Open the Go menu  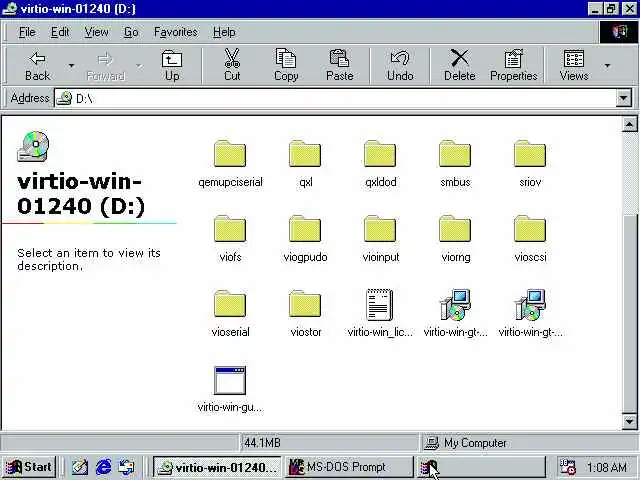click(131, 32)
